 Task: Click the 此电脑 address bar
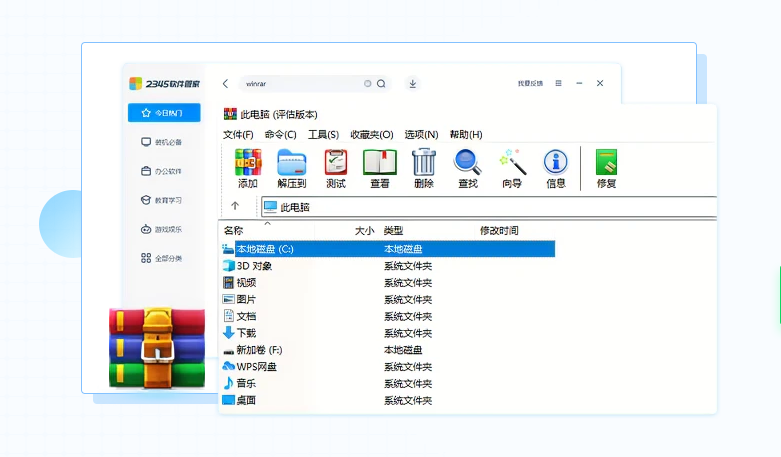point(489,207)
